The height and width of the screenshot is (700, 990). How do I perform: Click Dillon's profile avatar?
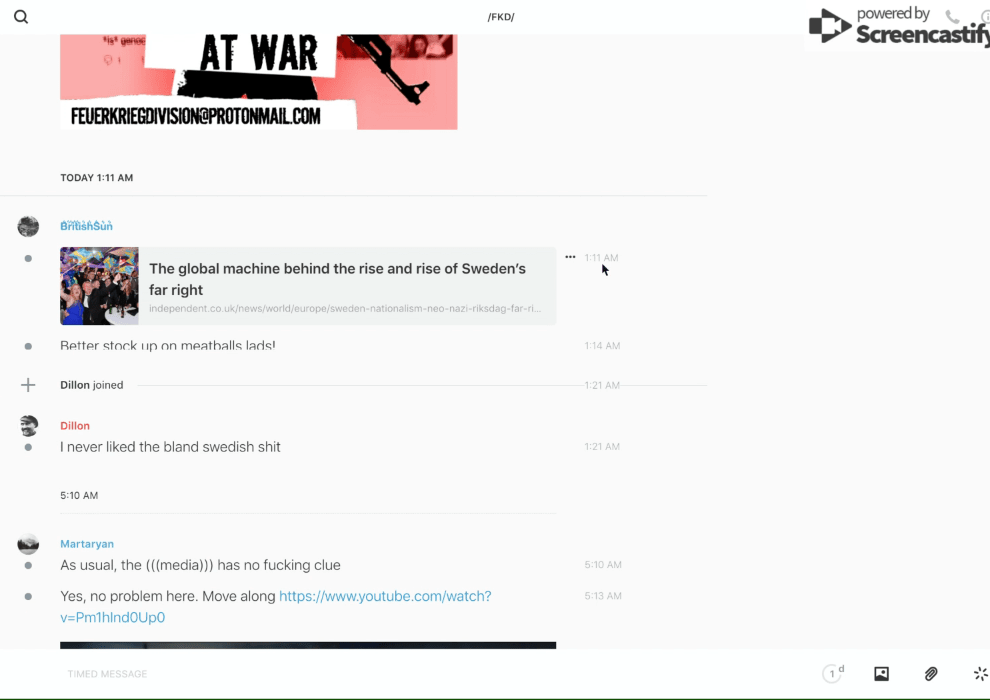click(x=28, y=426)
